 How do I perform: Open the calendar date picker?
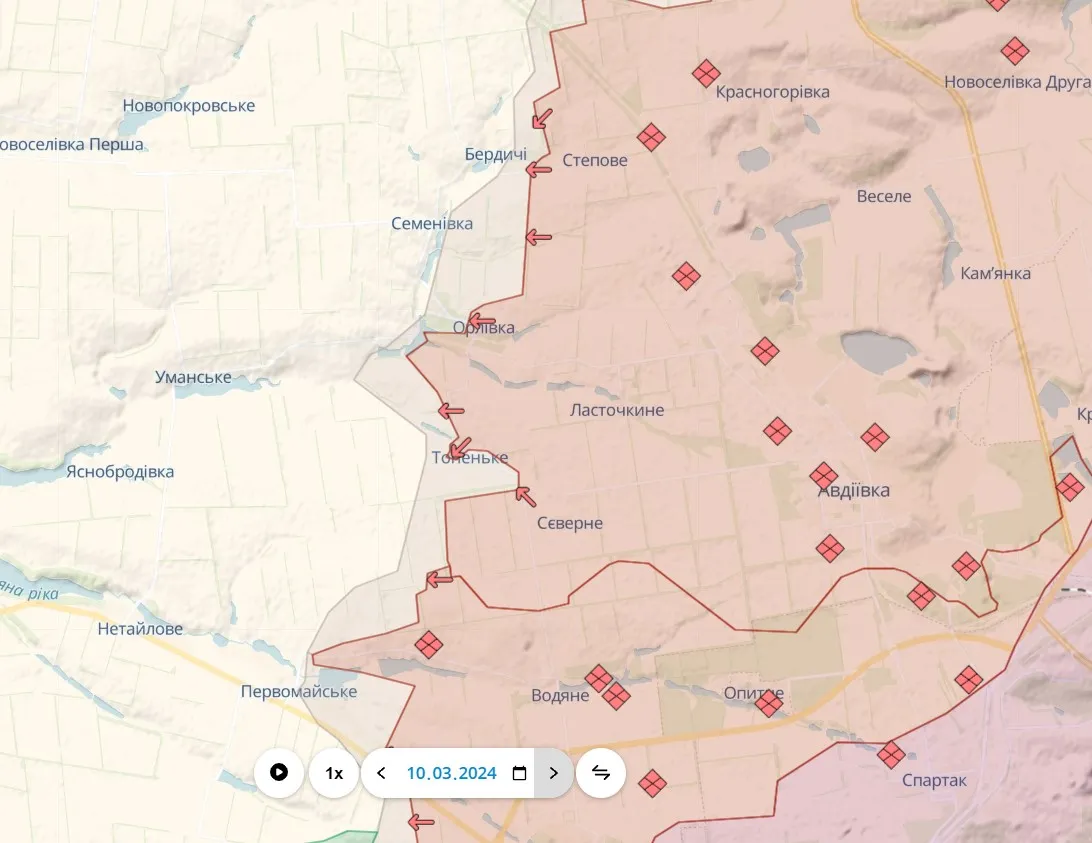pos(519,773)
